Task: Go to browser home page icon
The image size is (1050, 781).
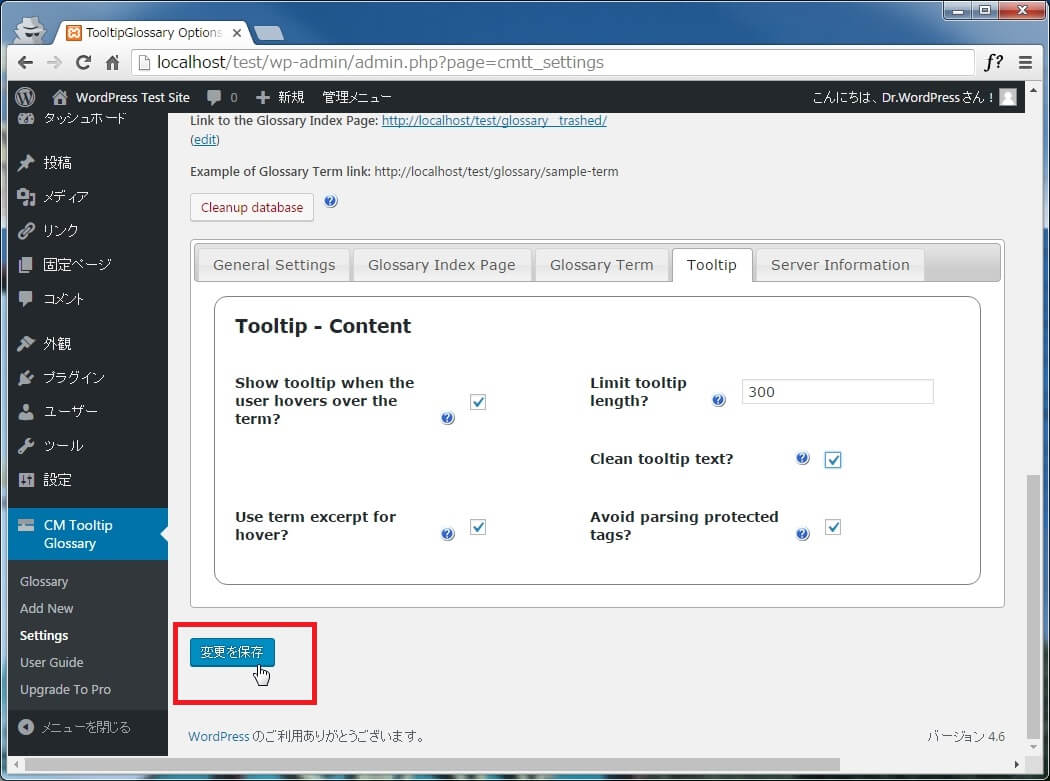Action: [x=113, y=62]
